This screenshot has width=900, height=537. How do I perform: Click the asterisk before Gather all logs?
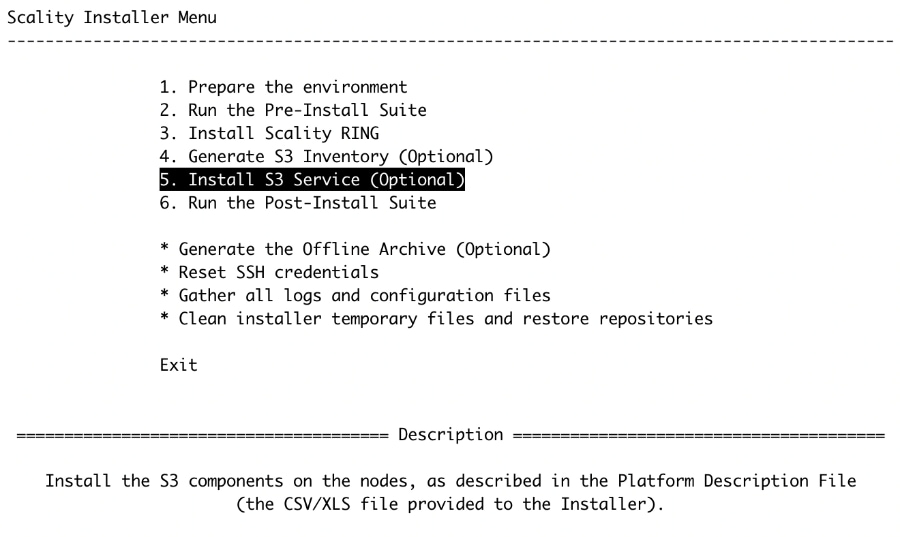coord(164,294)
